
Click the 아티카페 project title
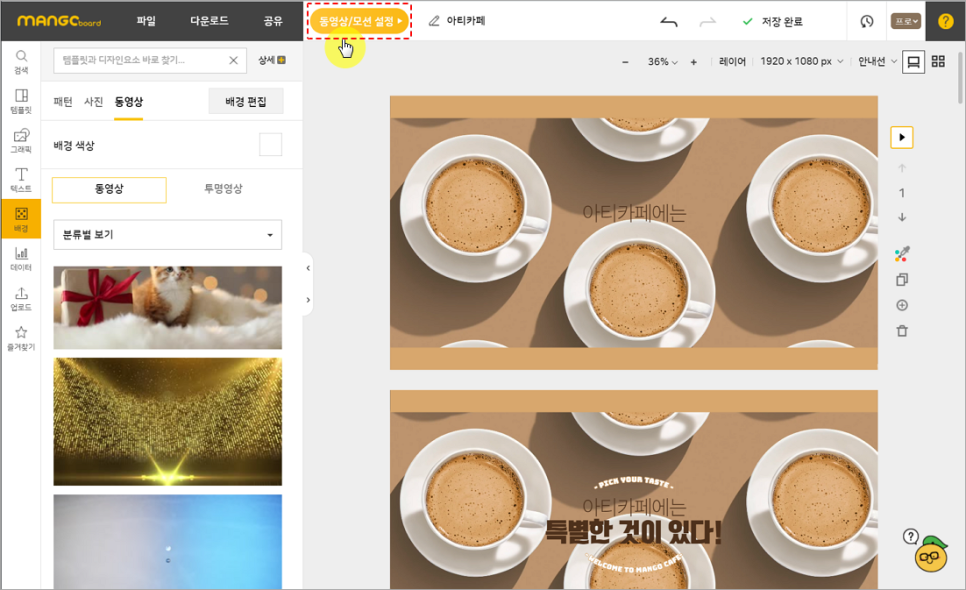pos(466,21)
